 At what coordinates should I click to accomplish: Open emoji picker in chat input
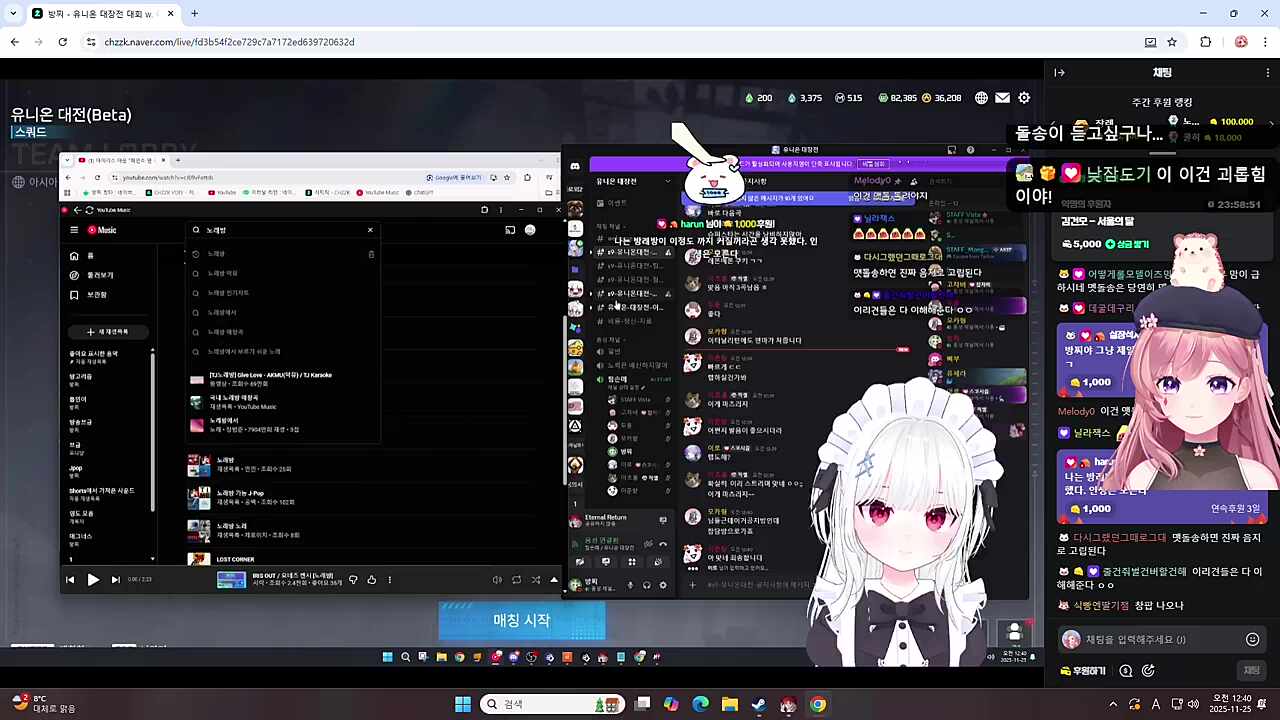point(1252,640)
